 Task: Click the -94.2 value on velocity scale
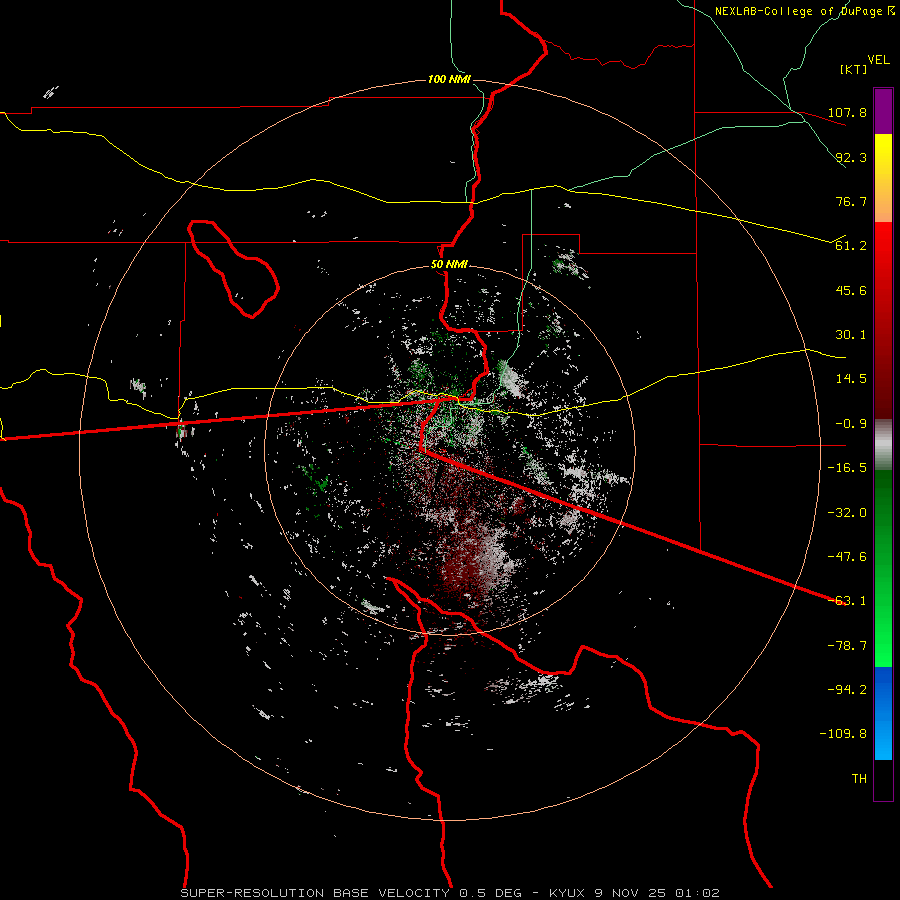847,690
